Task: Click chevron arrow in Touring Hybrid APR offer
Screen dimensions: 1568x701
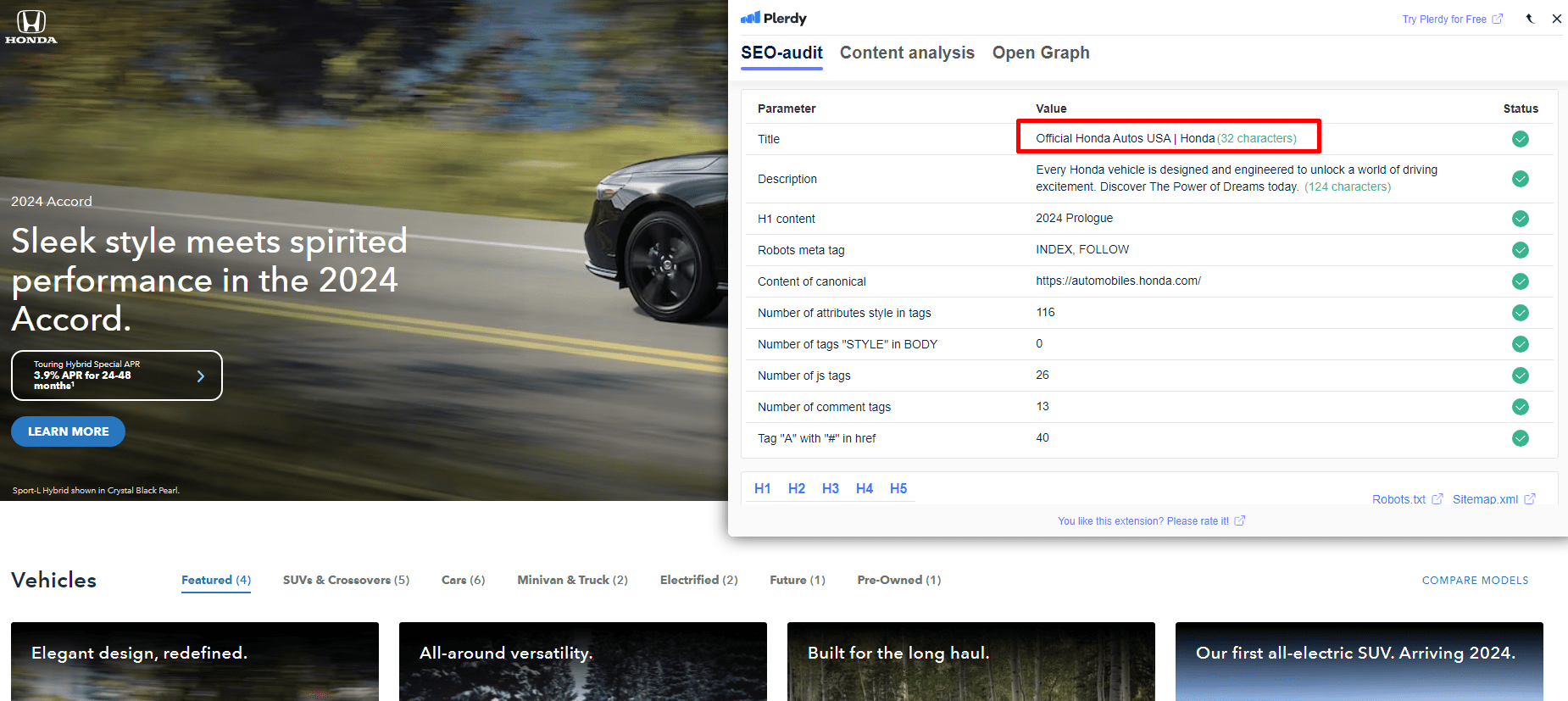Action: click(201, 376)
